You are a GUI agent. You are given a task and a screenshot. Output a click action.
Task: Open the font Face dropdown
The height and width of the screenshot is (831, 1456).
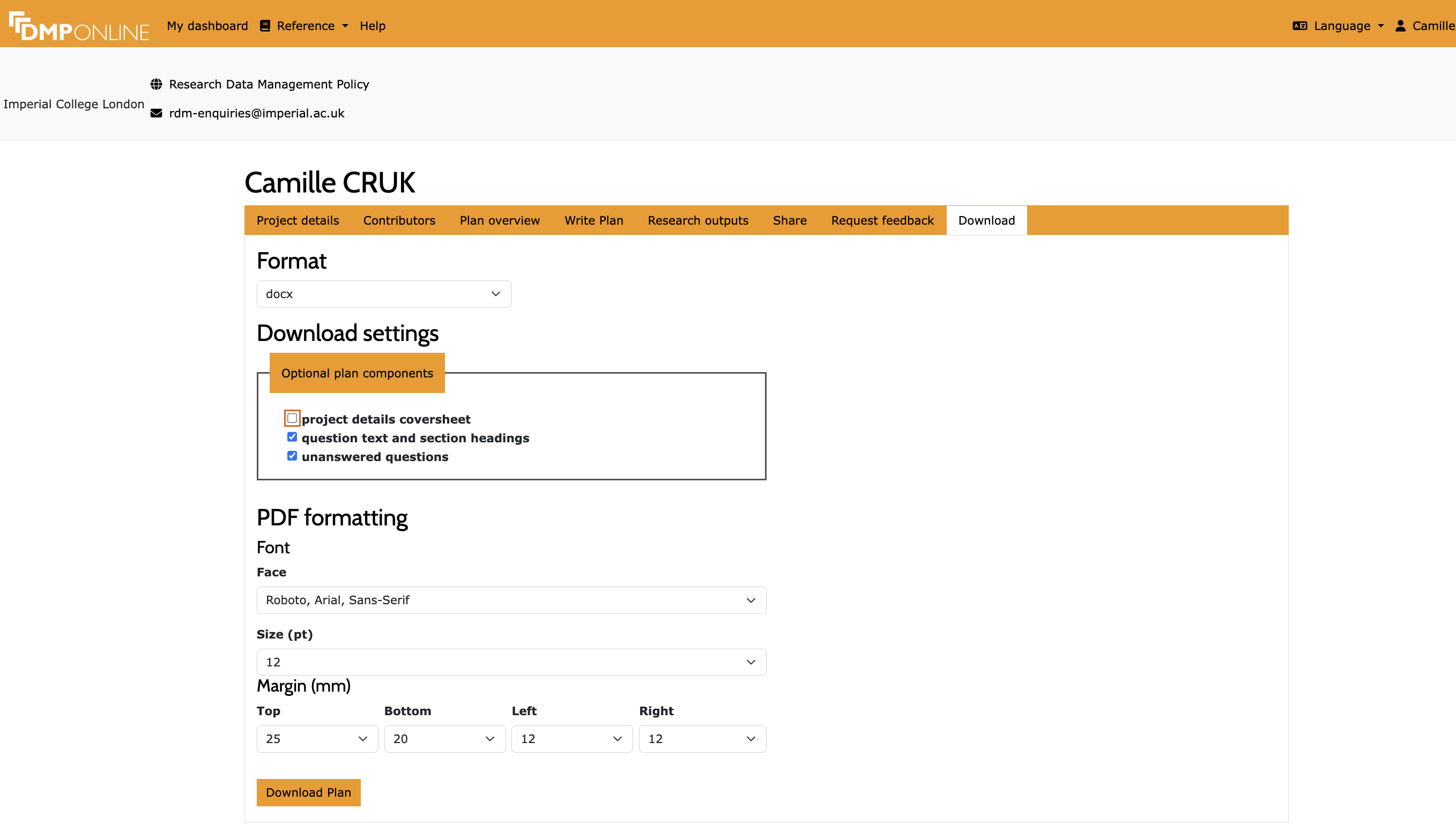click(x=511, y=600)
